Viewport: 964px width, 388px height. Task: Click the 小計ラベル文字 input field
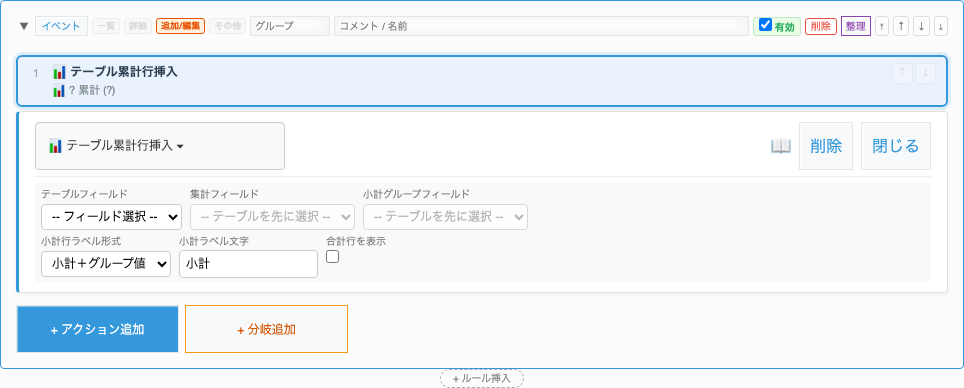[x=248, y=264]
